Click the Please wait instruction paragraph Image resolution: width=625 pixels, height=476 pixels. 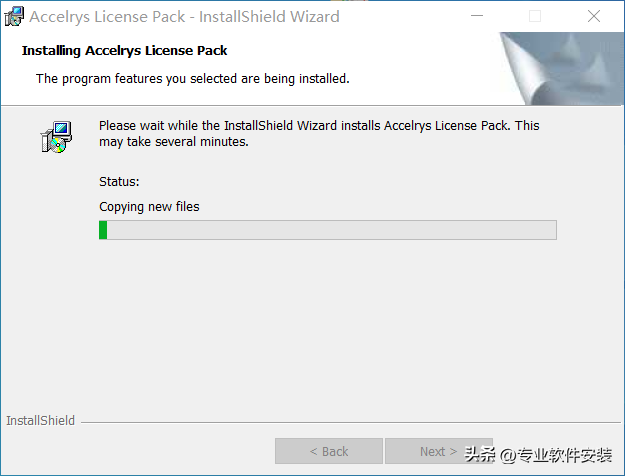point(319,134)
